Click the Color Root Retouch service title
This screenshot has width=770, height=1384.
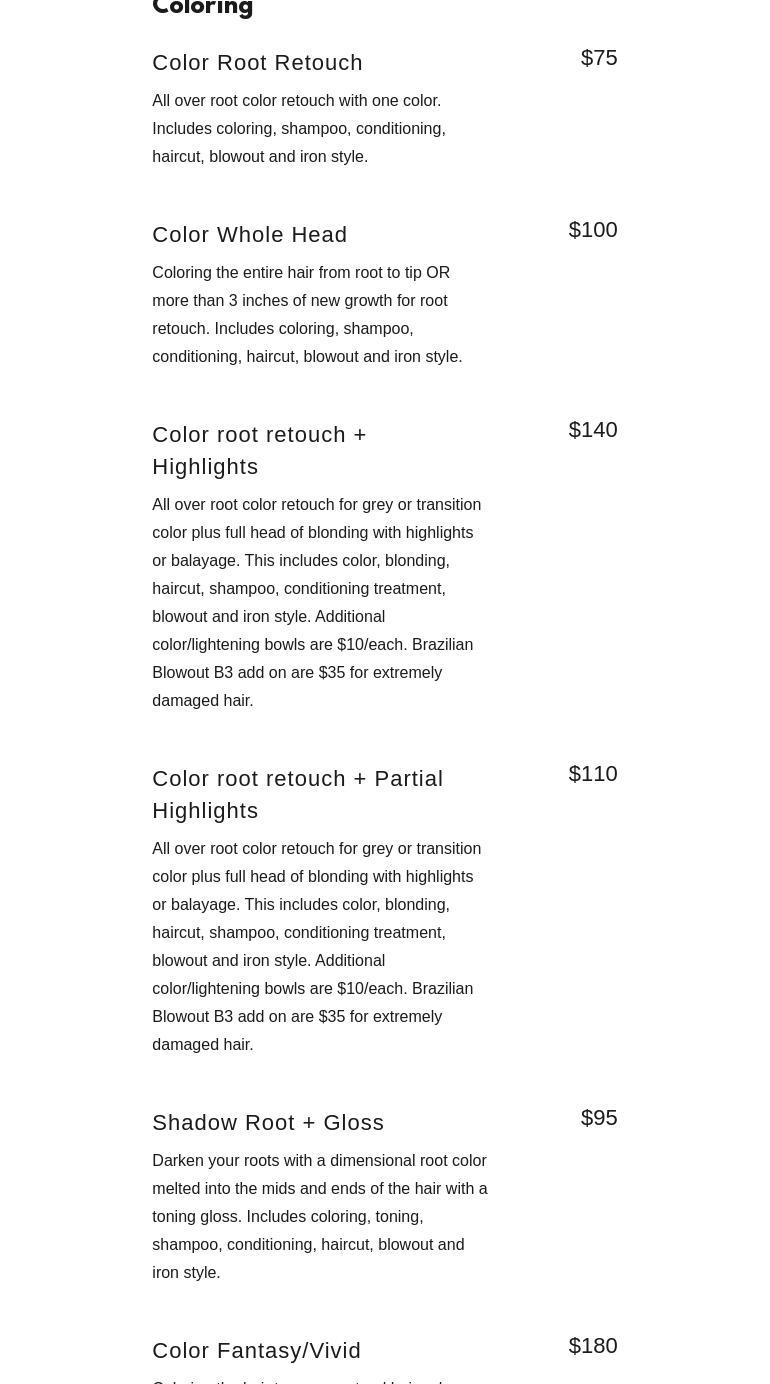tap(257, 62)
